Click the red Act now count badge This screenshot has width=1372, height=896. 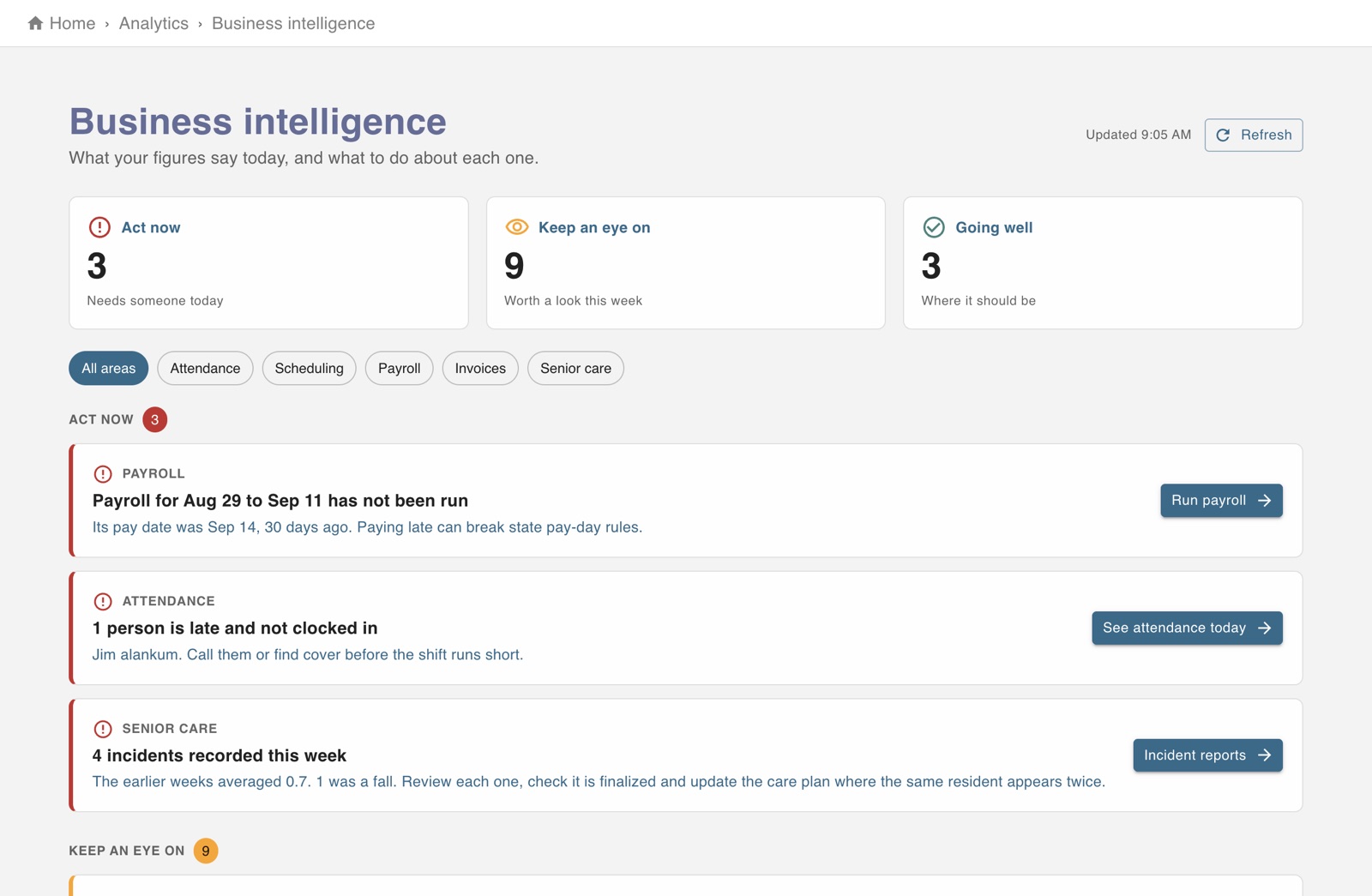154,419
